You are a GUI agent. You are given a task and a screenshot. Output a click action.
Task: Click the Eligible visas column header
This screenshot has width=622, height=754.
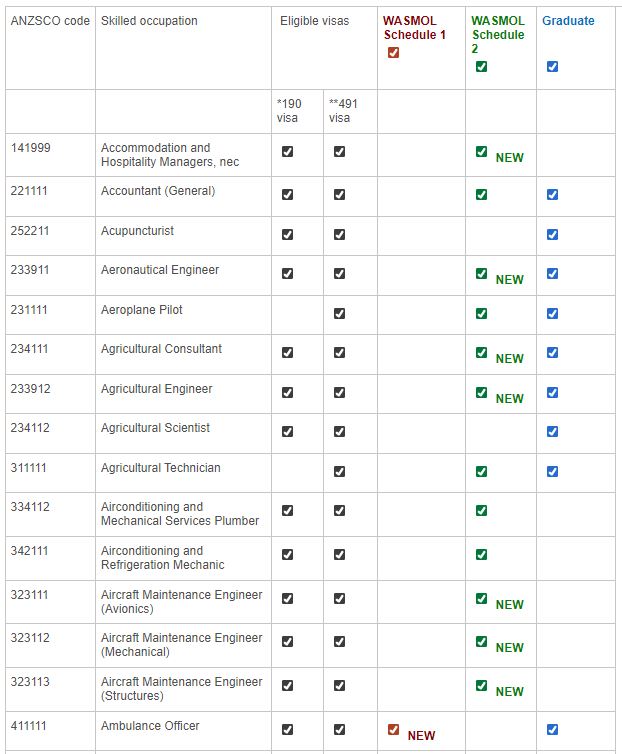pyautogui.click(x=314, y=21)
